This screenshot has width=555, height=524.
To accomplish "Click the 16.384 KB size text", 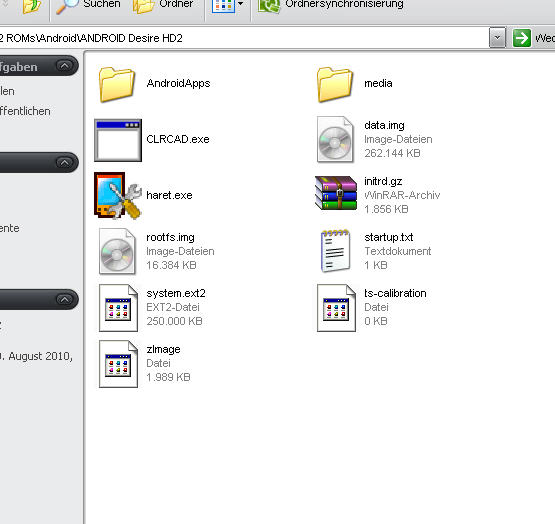I will 171,265.
